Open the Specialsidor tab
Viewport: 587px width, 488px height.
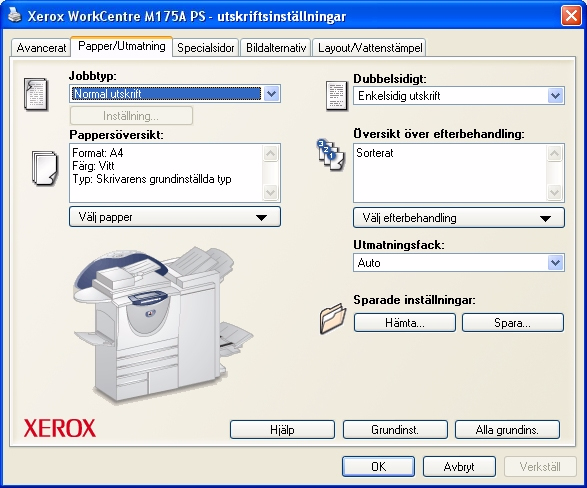pyautogui.click(x=206, y=48)
